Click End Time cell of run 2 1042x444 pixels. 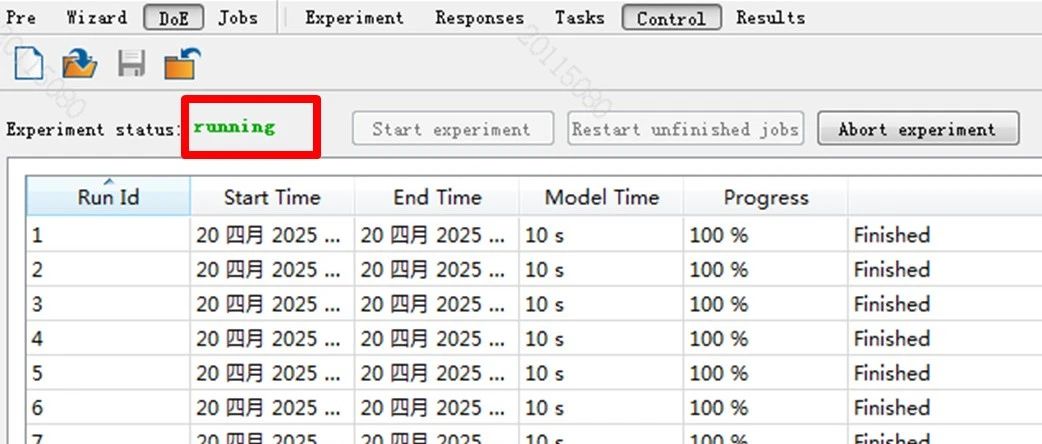click(x=437, y=269)
